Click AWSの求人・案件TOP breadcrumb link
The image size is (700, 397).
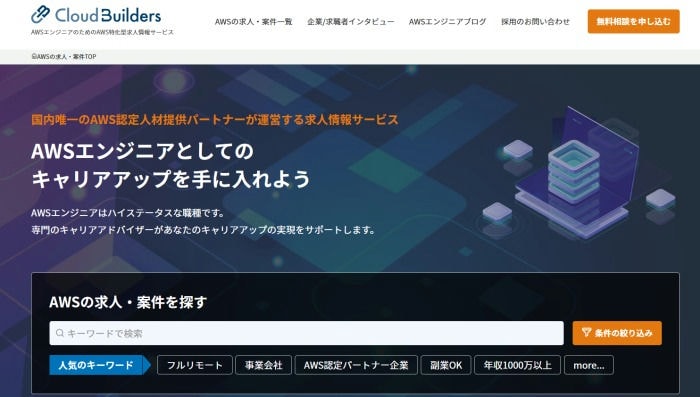[66, 57]
